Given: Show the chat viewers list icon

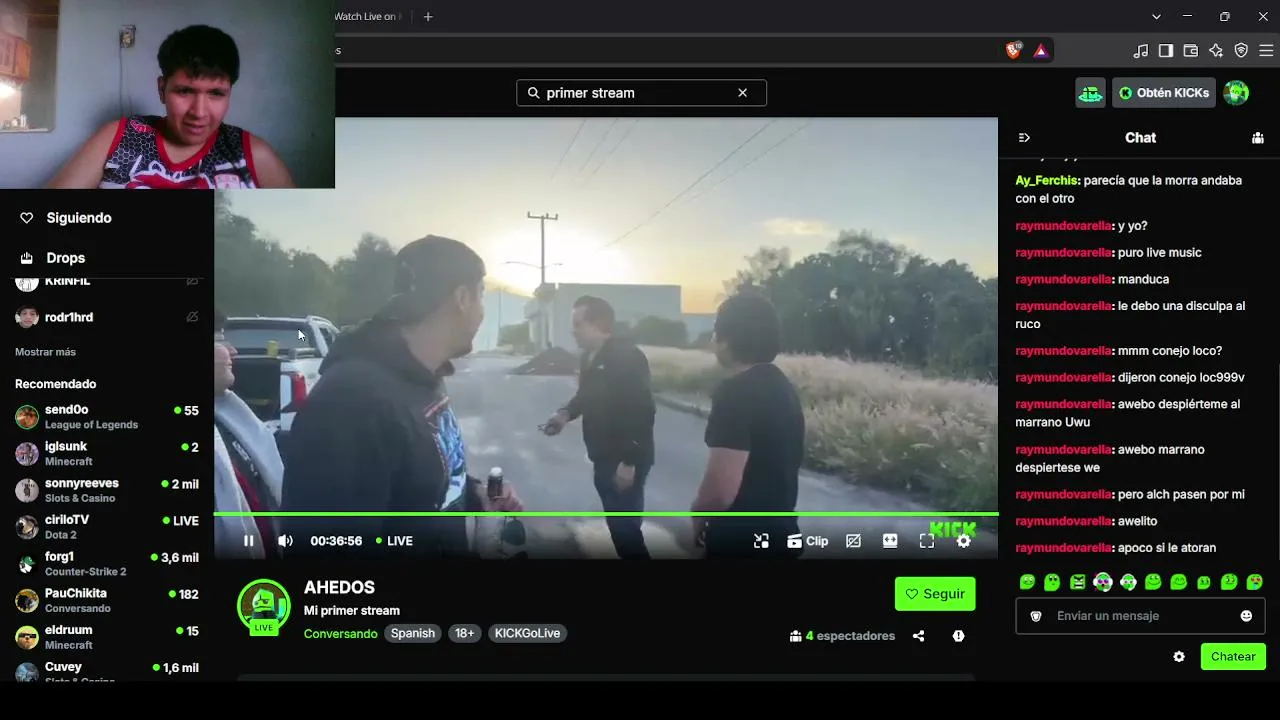Looking at the screenshot, I should pos(1258,138).
